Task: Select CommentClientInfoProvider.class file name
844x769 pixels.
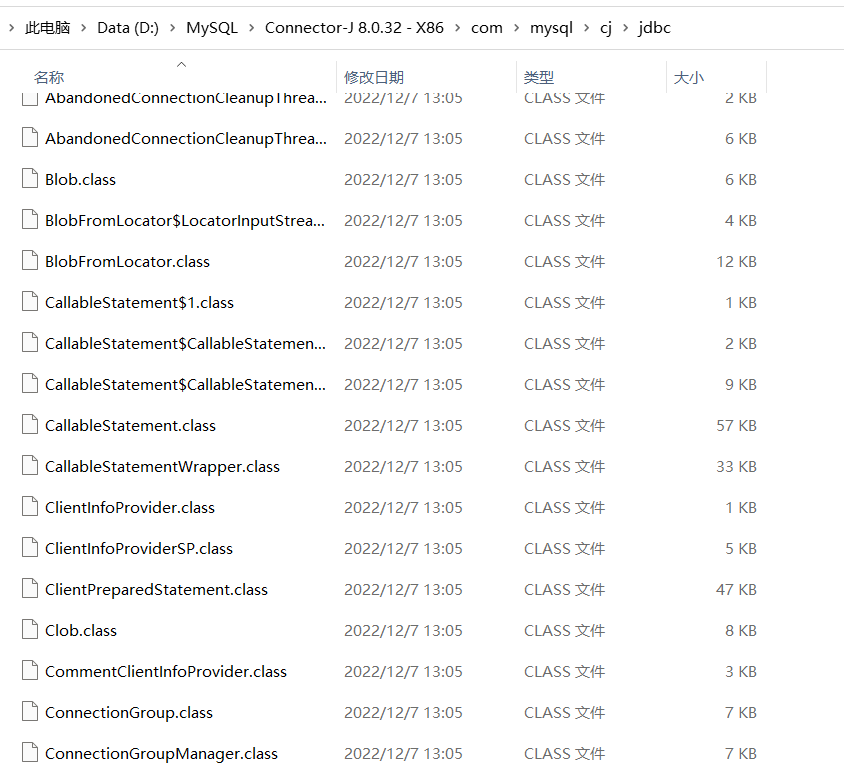Action: (x=166, y=671)
